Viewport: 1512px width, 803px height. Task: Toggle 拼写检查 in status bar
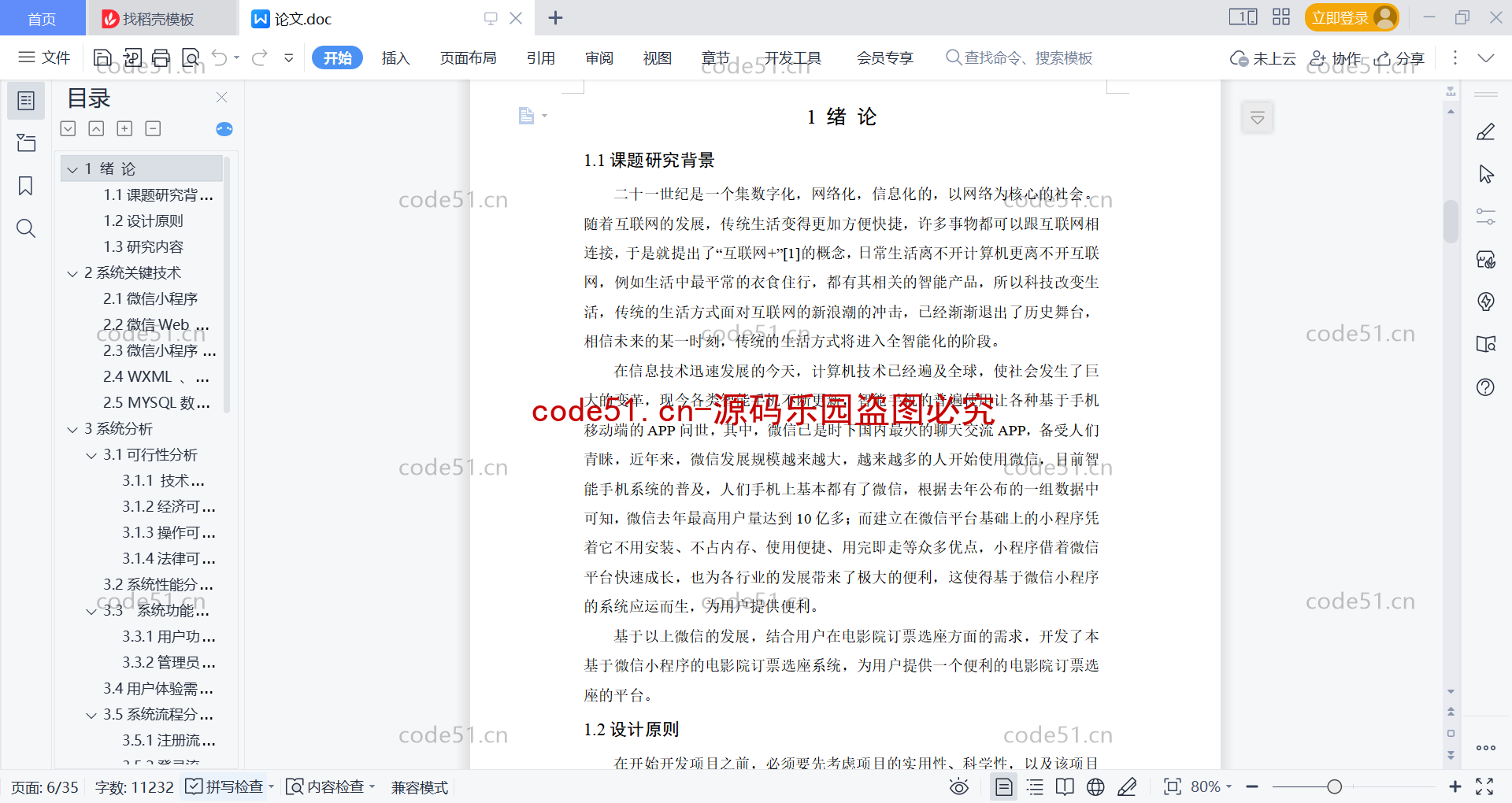click(224, 786)
